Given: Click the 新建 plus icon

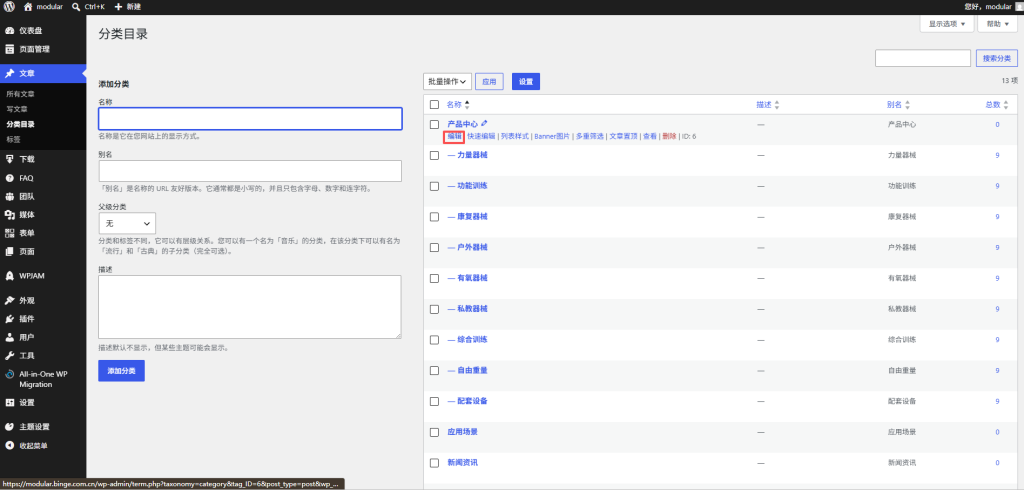Looking at the screenshot, I should [118, 7].
